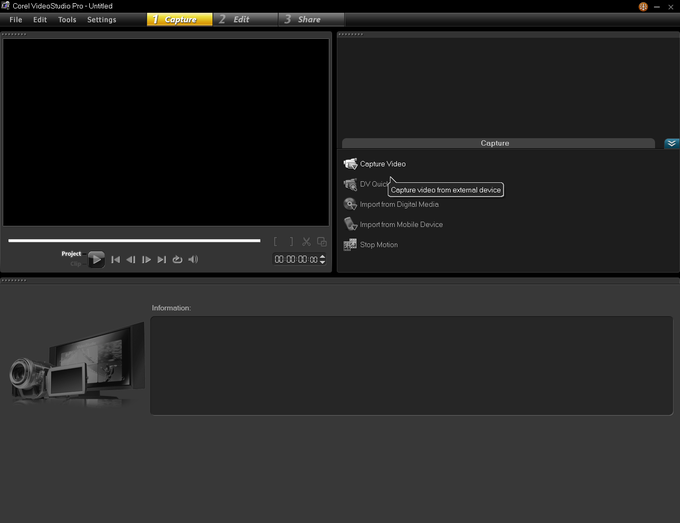Screen dimensions: 680x523
Task: Select Clip playback mode
Action: (x=76, y=264)
